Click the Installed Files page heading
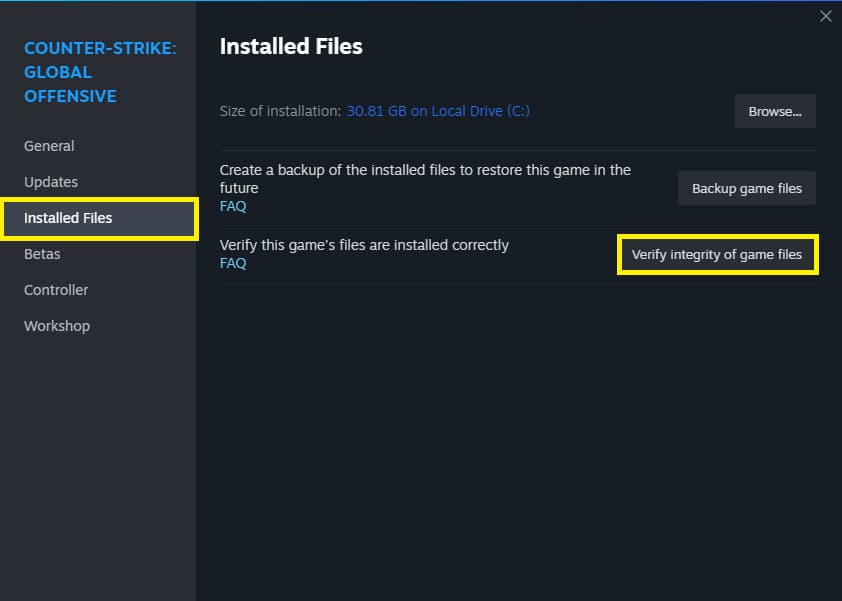Image resolution: width=842 pixels, height=601 pixels. coord(291,46)
